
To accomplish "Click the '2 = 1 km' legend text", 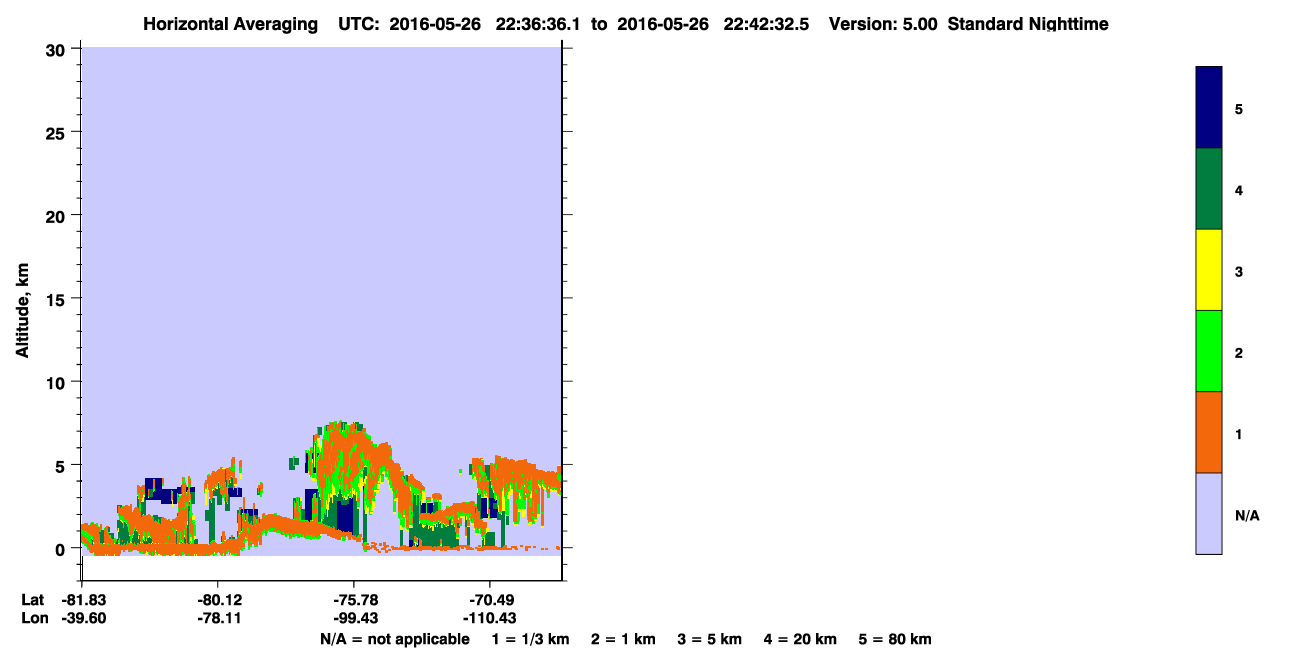I will [x=623, y=639].
